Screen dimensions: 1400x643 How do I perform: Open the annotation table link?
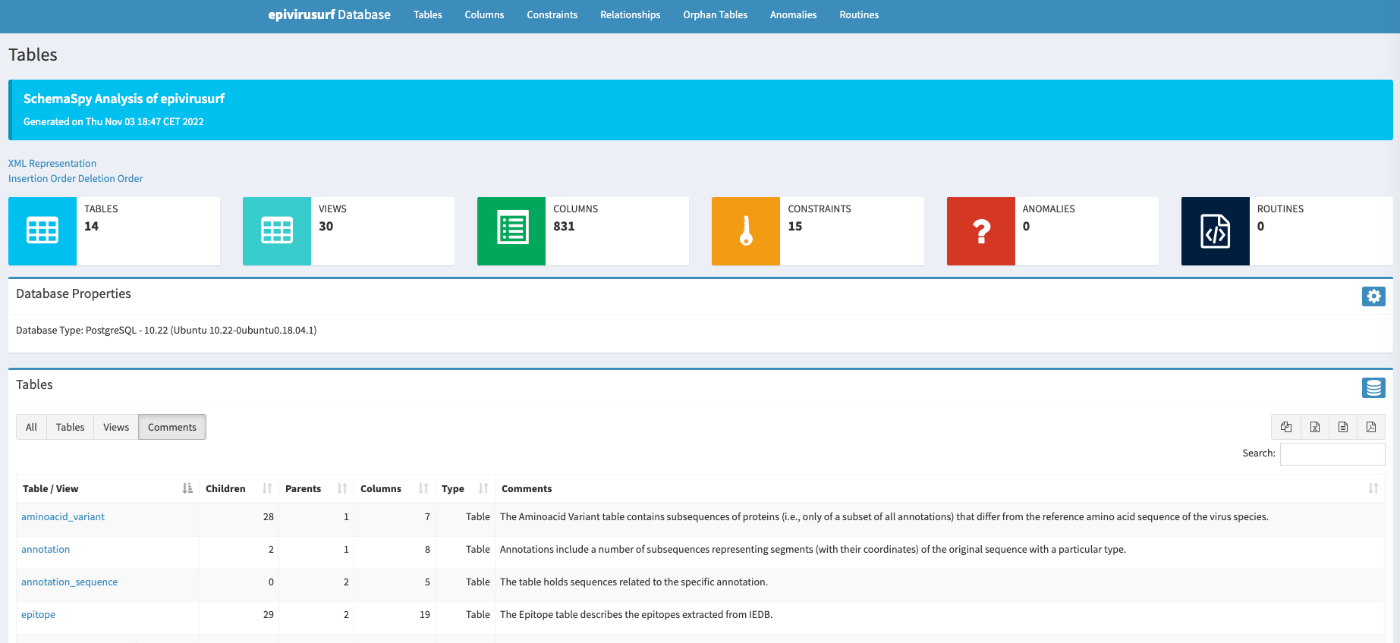(x=45, y=549)
